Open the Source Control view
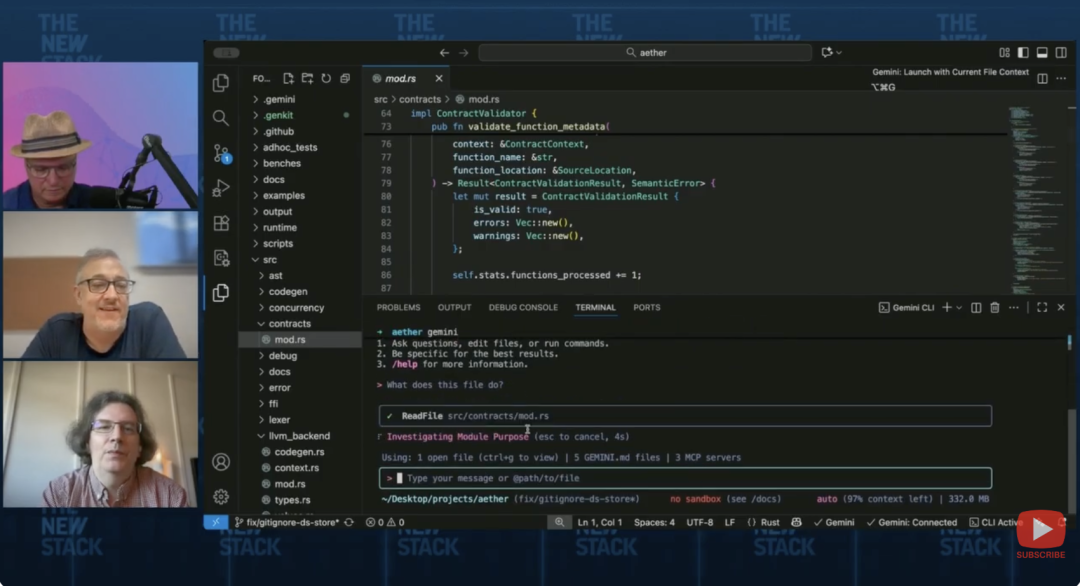Image resolution: width=1080 pixels, height=586 pixels. click(x=221, y=153)
